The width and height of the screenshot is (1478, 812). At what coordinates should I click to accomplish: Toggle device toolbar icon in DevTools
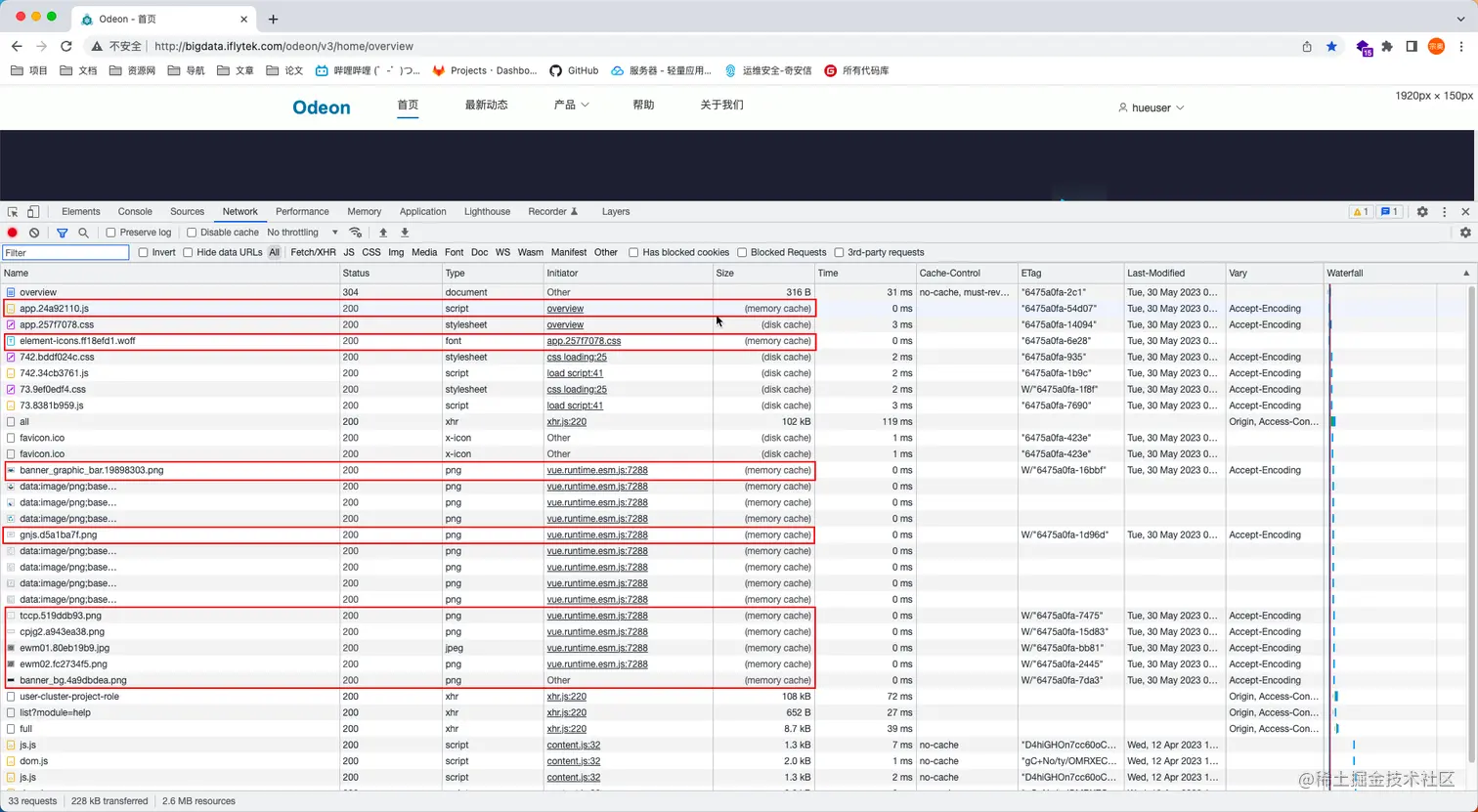tap(33, 212)
